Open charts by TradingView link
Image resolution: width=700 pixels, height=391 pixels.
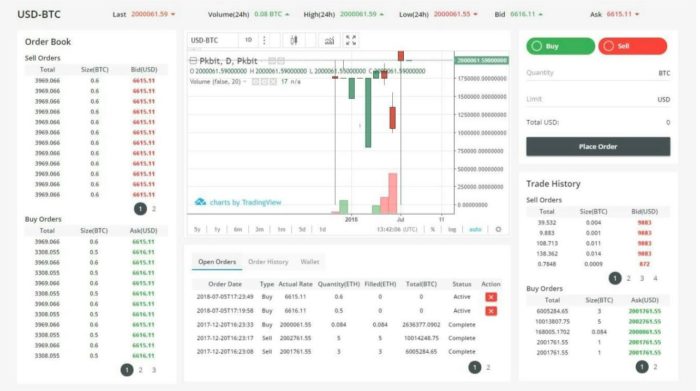point(239,202)
